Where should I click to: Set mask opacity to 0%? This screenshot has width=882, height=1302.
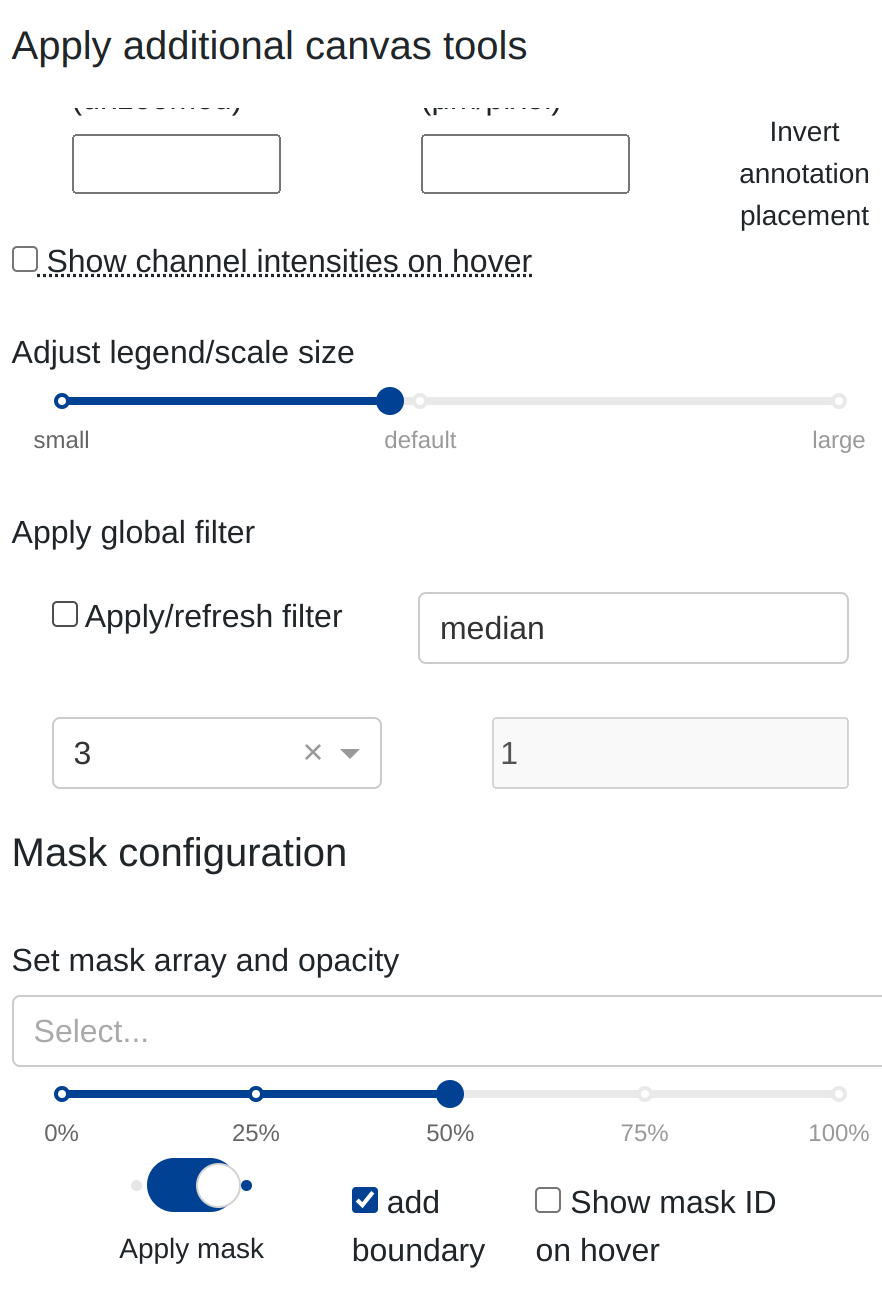62,1094
